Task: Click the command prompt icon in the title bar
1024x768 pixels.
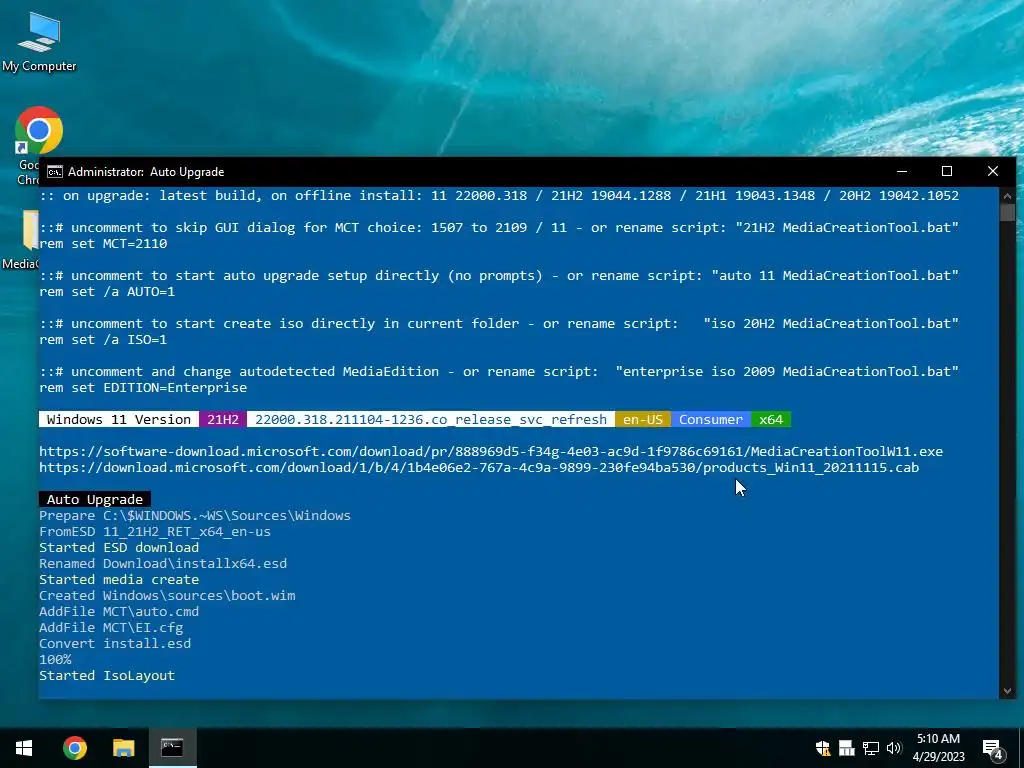Action: click(x=55, y=172)
